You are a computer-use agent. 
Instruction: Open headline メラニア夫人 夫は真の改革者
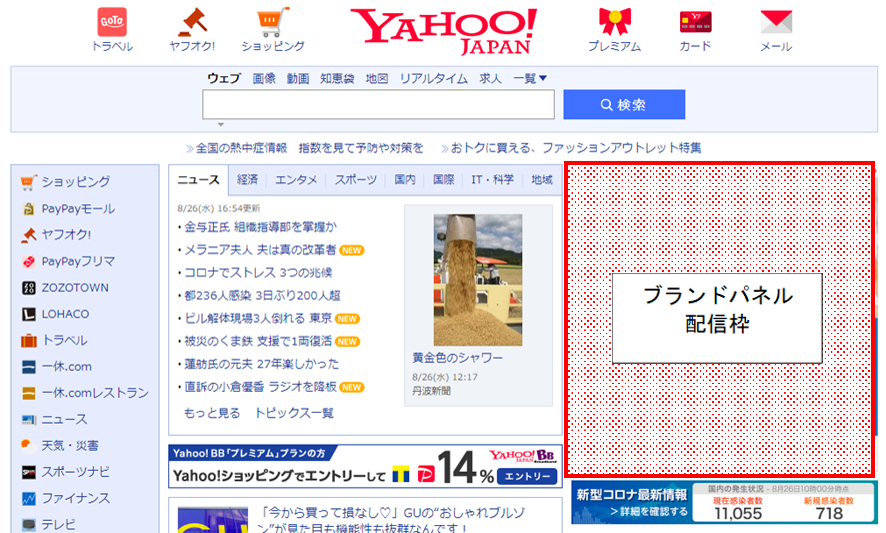pyautogui.click(x=260, y=250)
